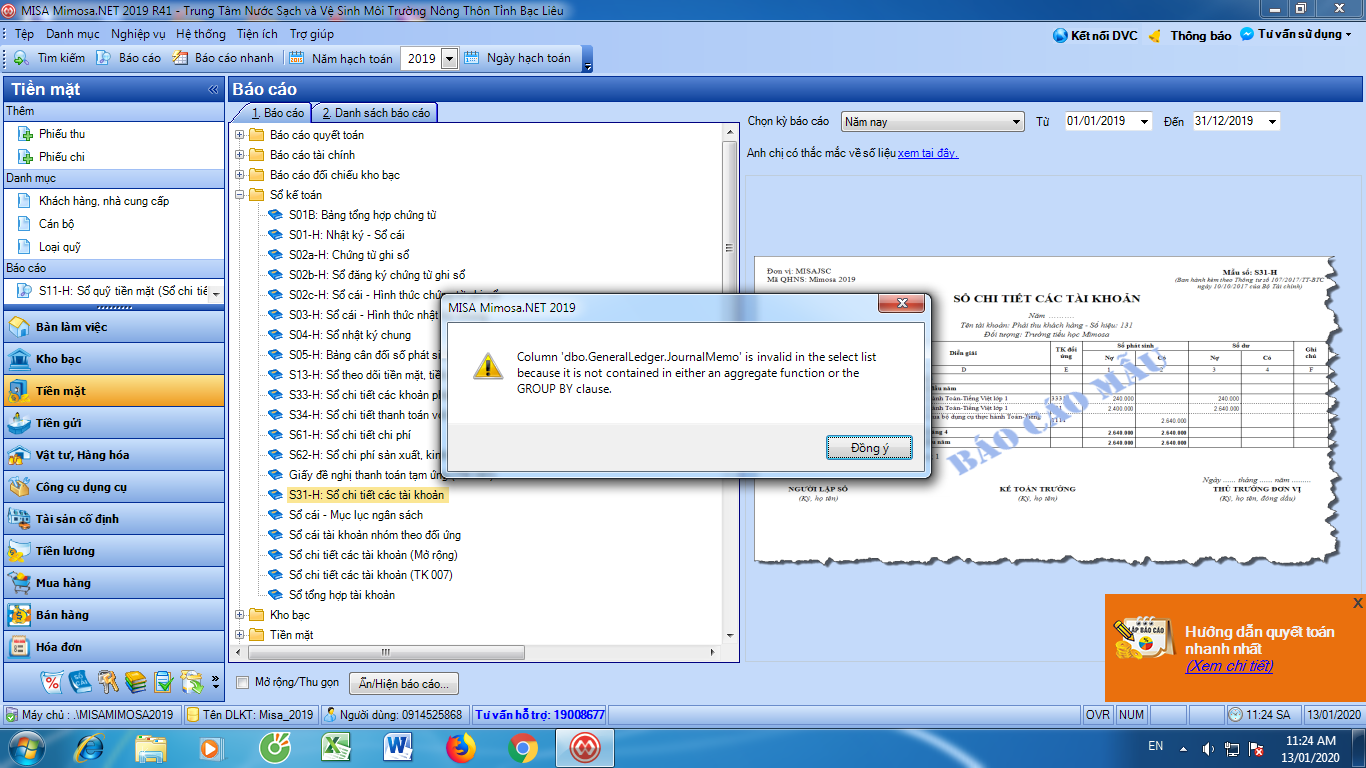
Task: Close the Hướng dẫn quyết toán banner
Action: pos(1357,603)
